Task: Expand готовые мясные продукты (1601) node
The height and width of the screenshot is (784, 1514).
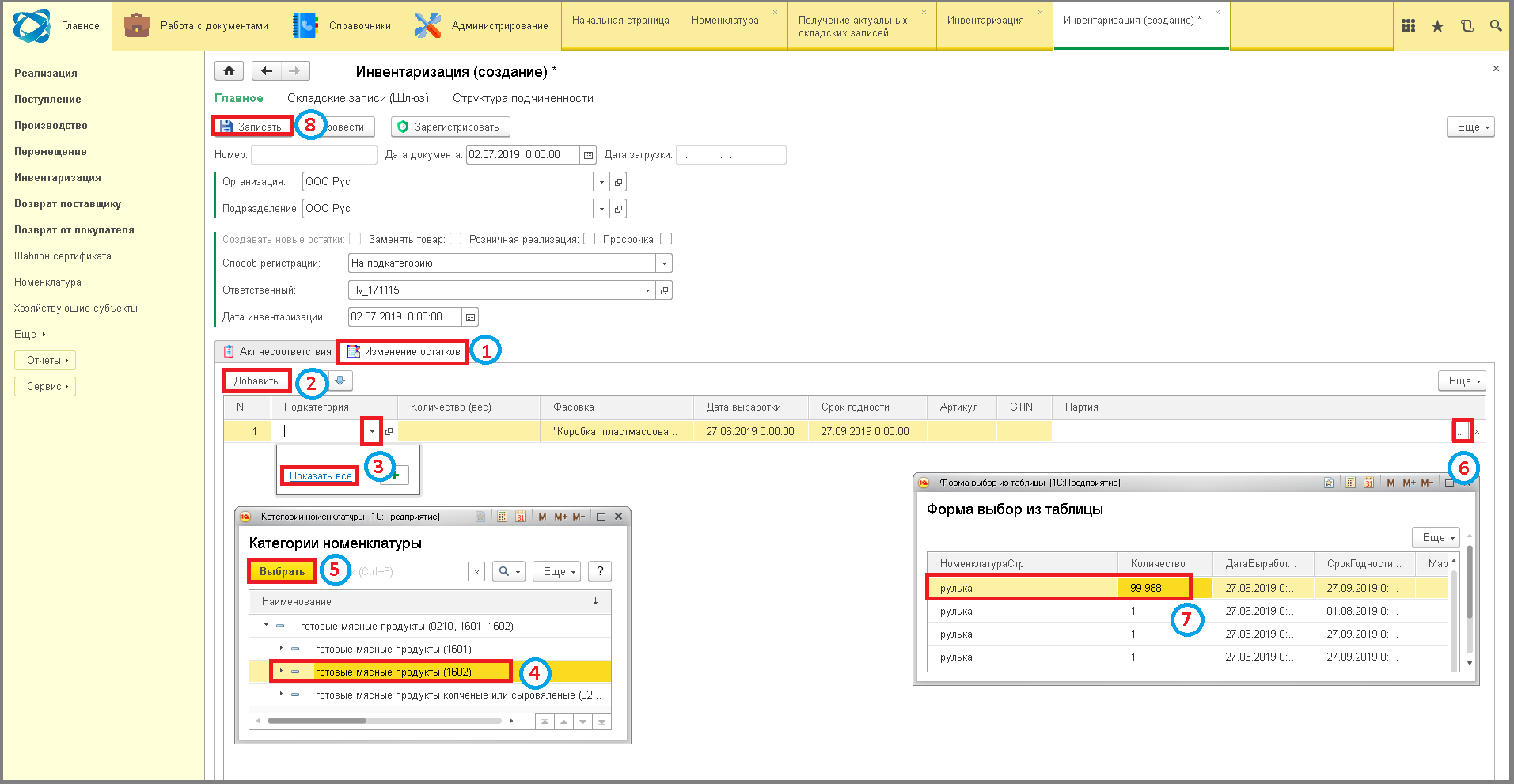Action: 281,648
